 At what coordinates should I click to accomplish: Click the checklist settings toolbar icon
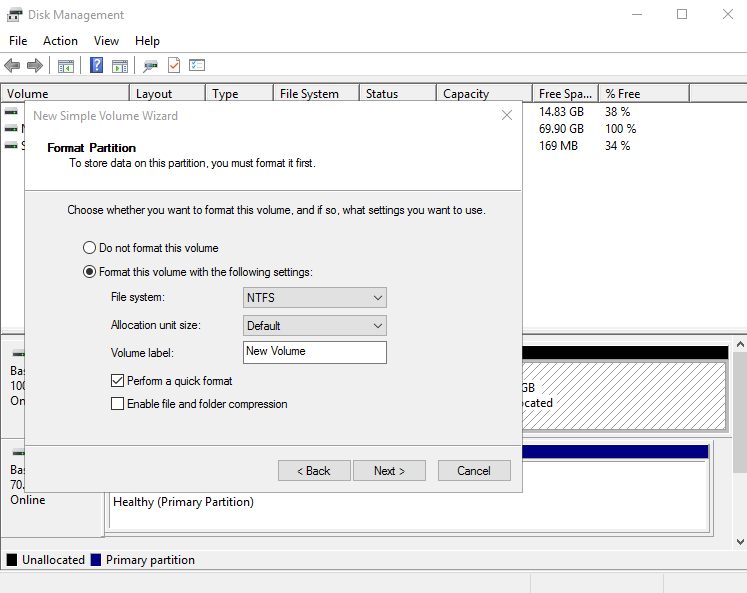tap(197, 65)
